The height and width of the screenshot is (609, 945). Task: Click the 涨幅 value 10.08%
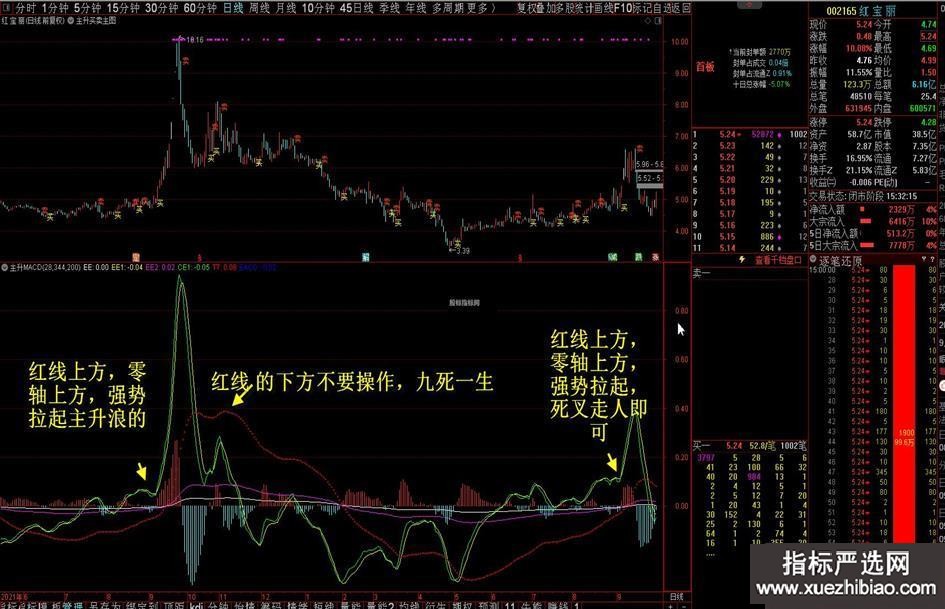858,48
